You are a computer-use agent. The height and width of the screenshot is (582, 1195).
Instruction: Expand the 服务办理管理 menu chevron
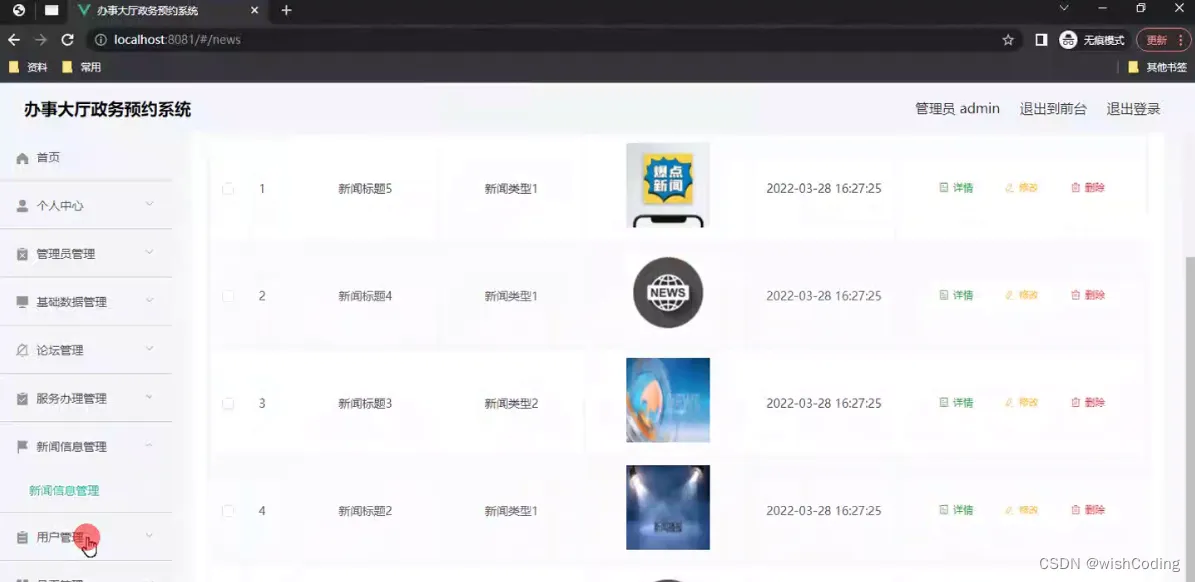pos(149,397)
